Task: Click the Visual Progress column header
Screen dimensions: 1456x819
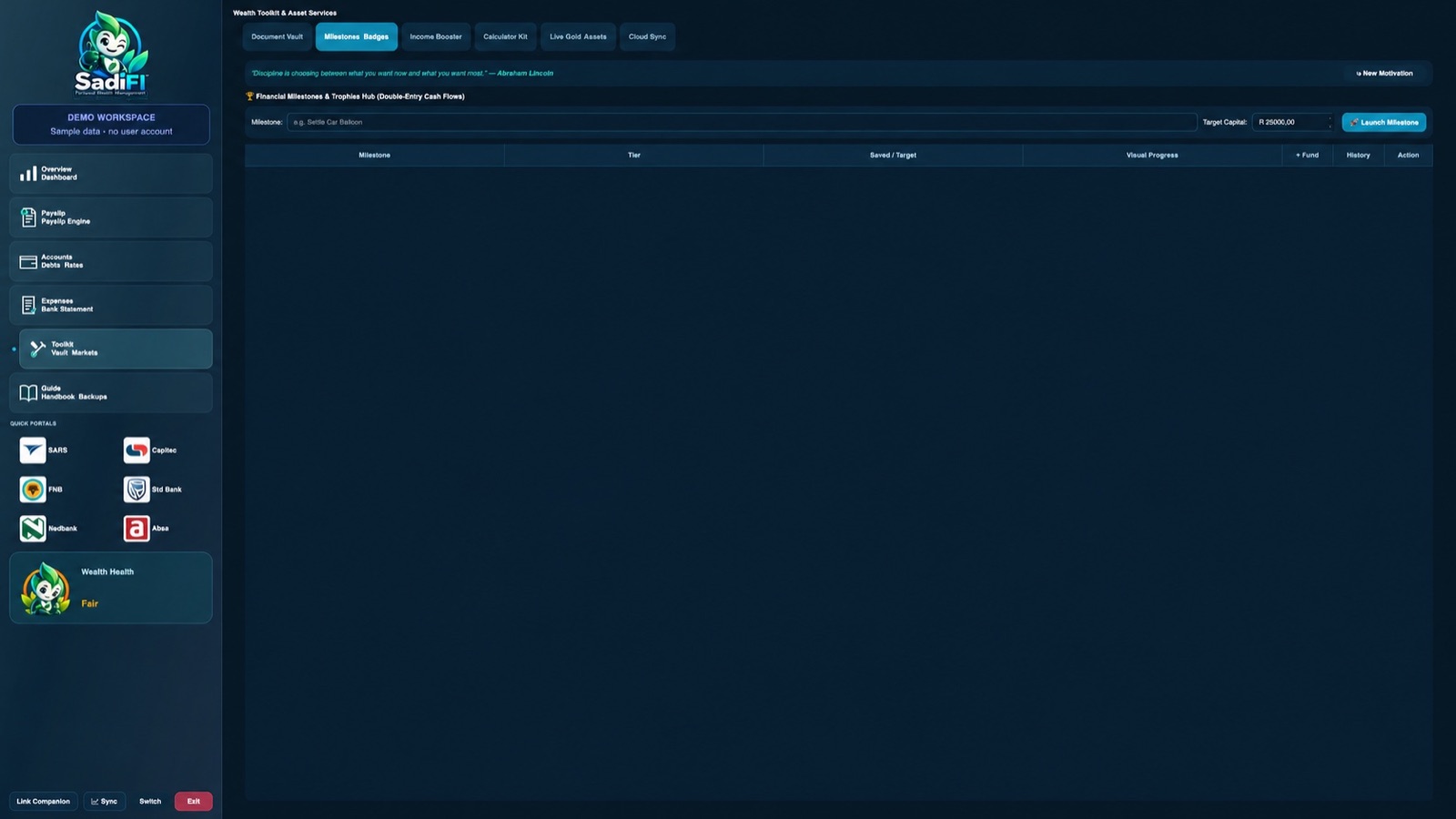Action: coord(1152,155)
